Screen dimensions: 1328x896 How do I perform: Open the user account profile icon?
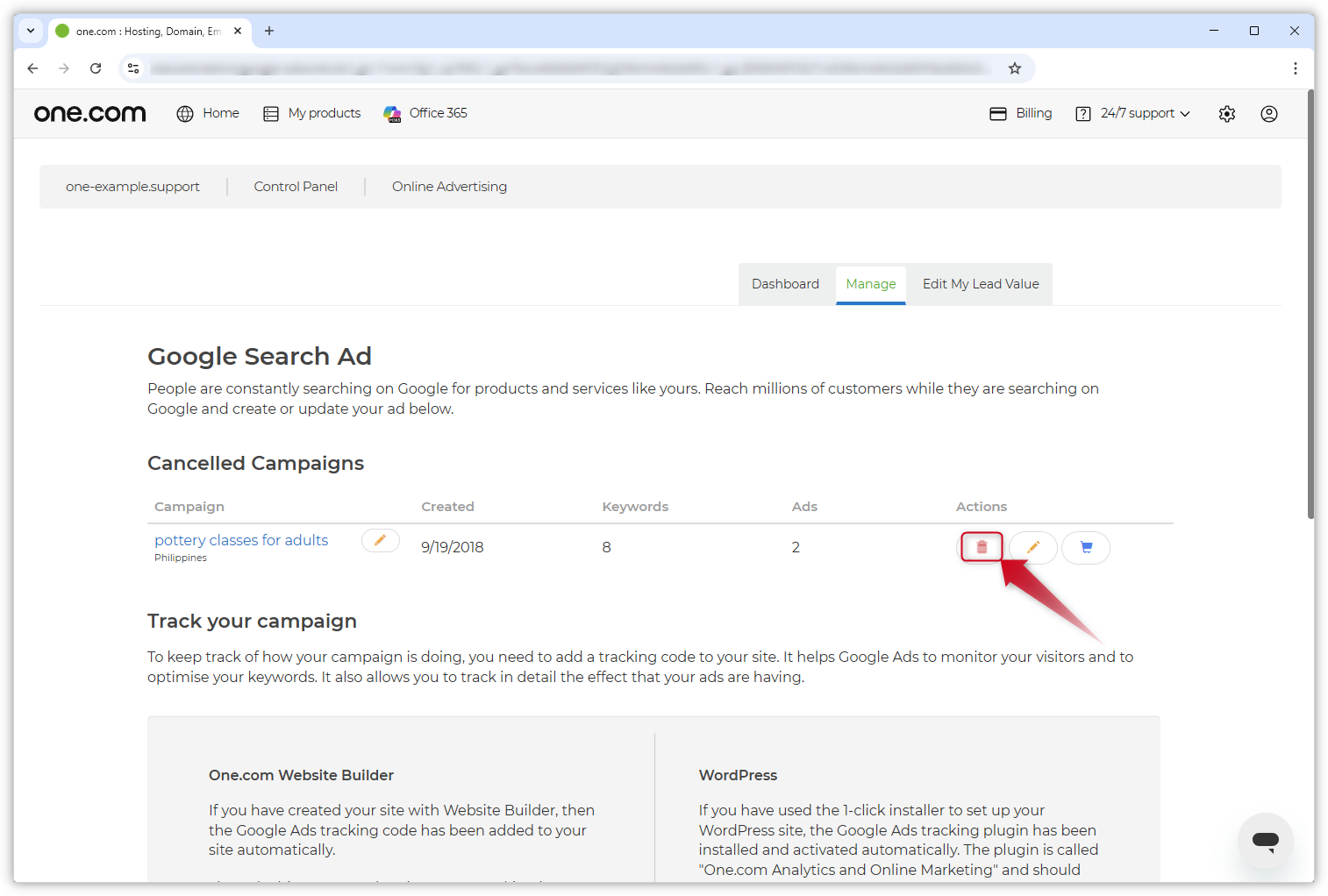[1268, 113]
